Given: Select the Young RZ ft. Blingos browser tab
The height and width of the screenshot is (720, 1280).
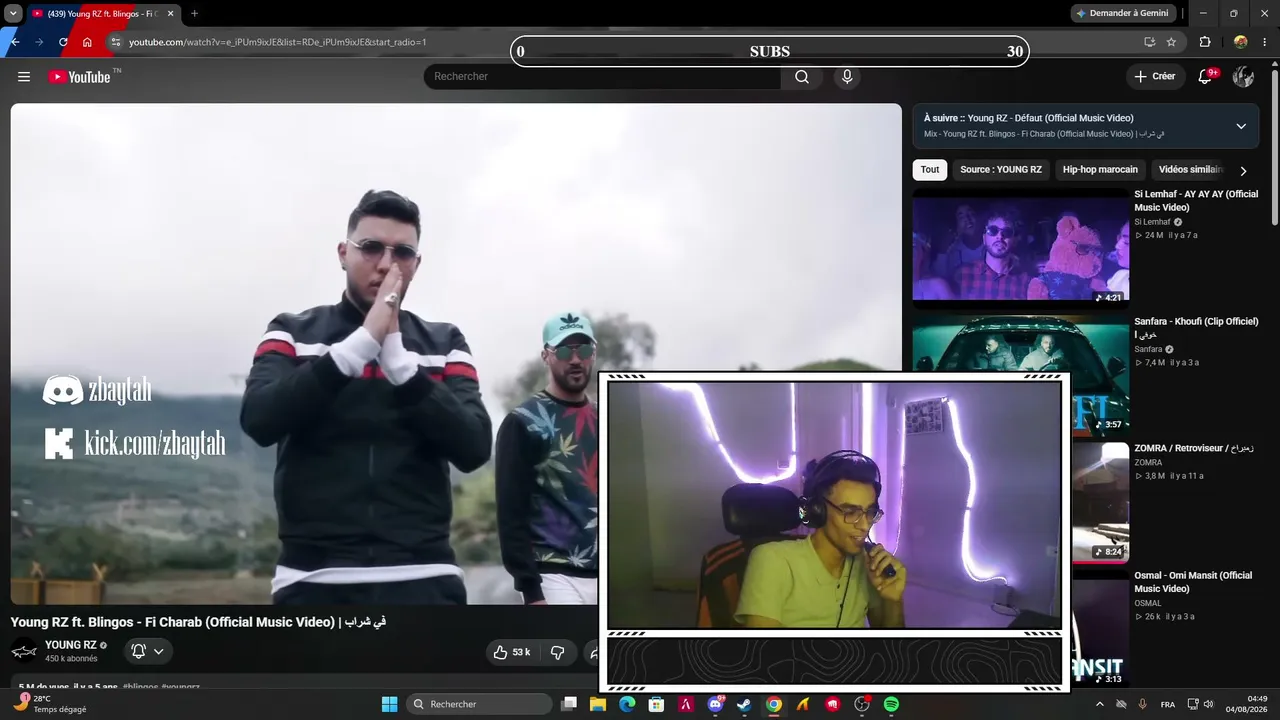Looking at the screenshot, I should (102, 13).
